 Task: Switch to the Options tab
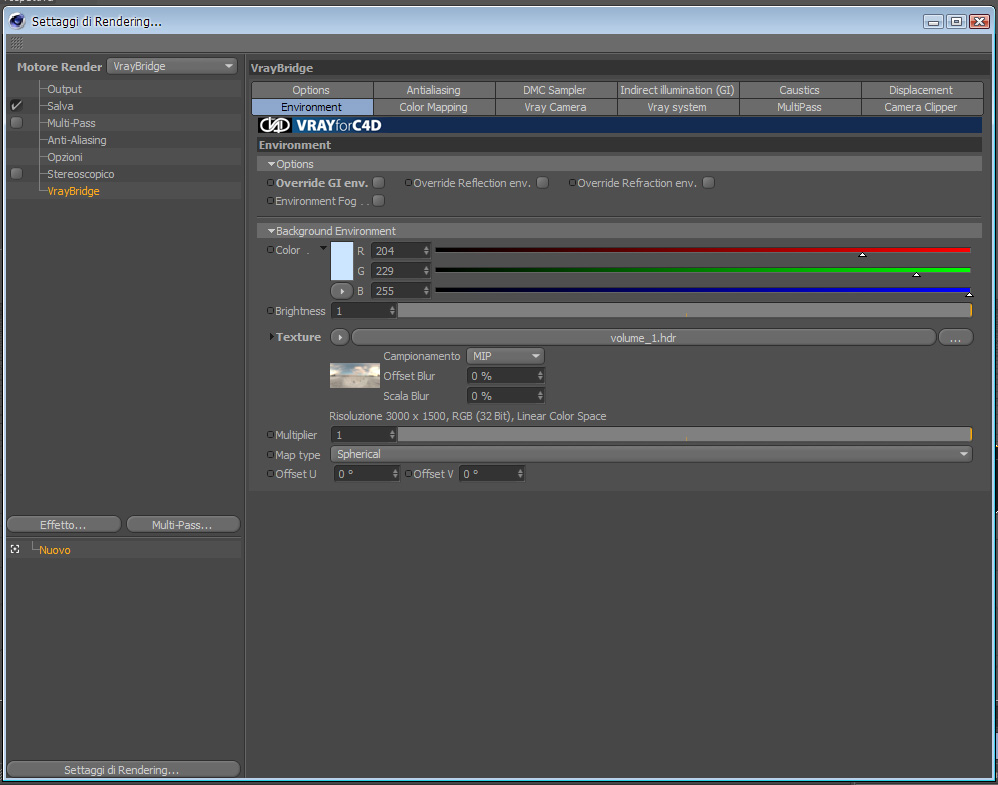311,90
